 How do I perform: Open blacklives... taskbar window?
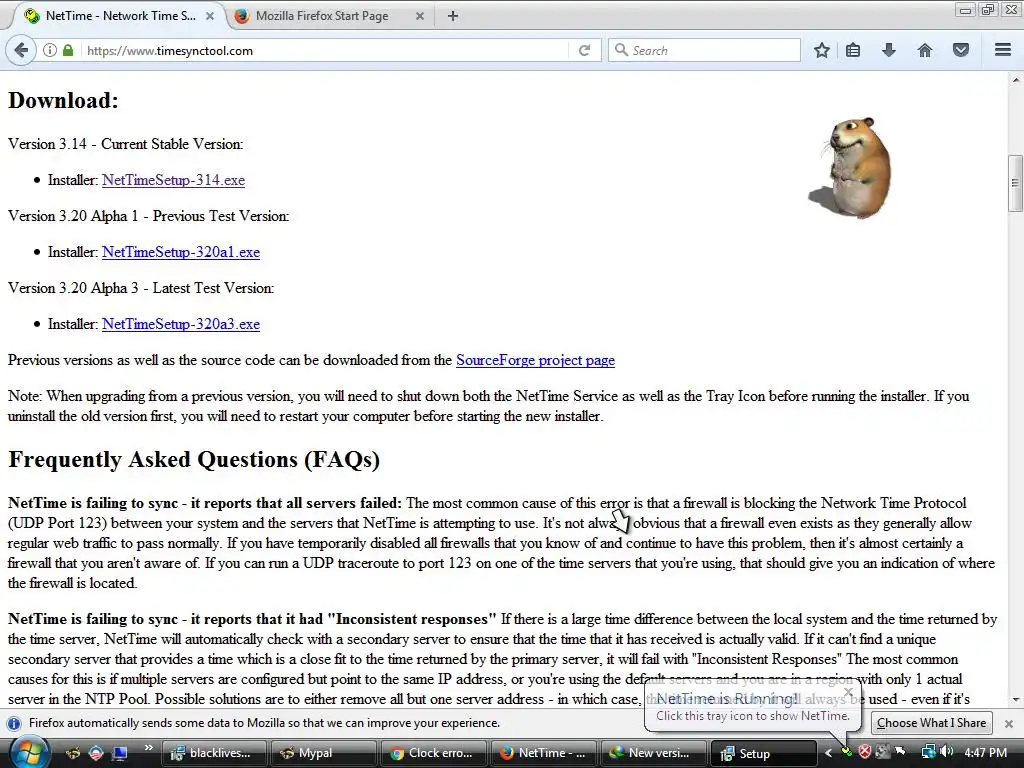[213, 753]
